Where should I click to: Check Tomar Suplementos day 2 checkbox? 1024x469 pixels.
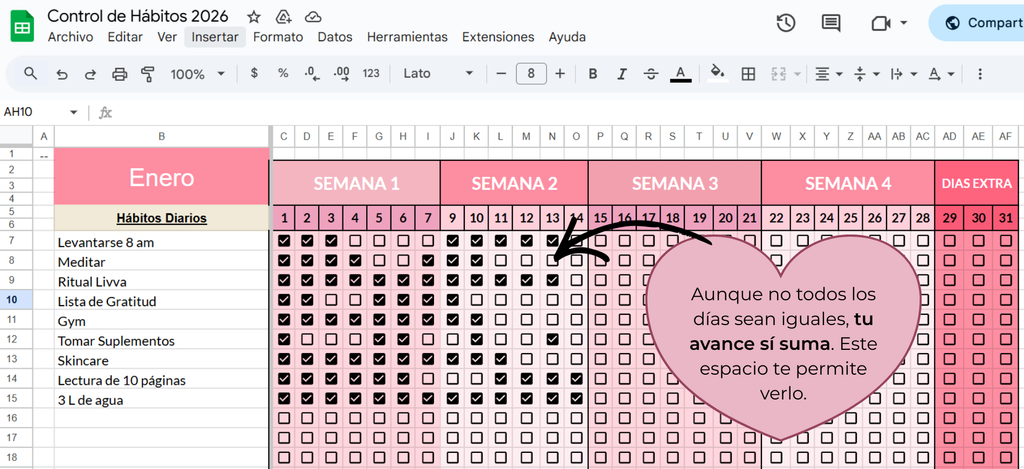pyautogui.click(x=308, y=339)
